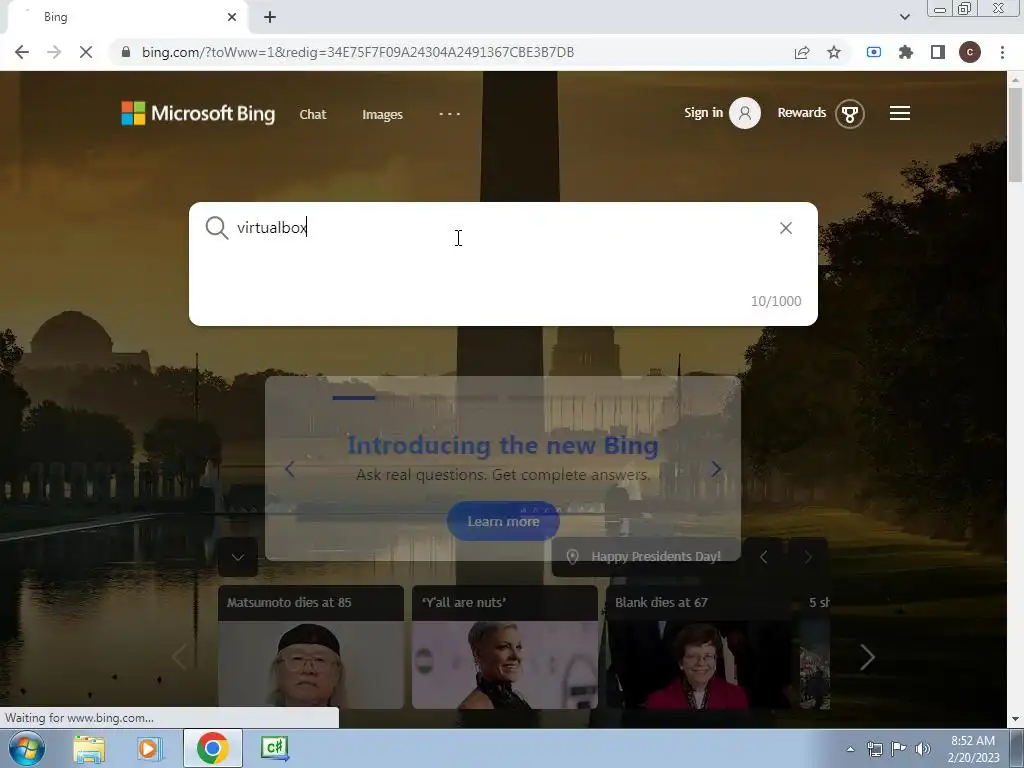Screen dimensions: 1024x768
Task: Open Windows Explorer from taskbar
Action: click(89, 748)
